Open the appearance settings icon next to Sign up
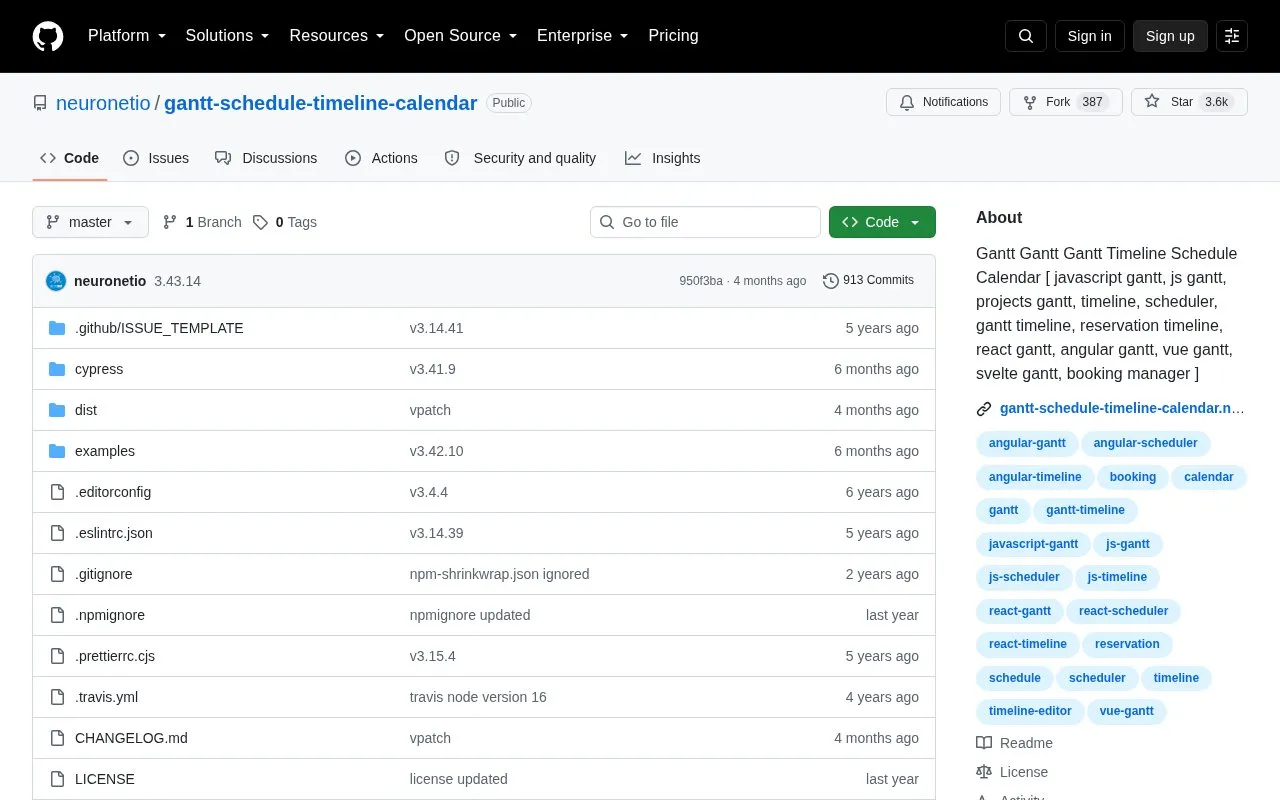 click(x=1232, y=36)
